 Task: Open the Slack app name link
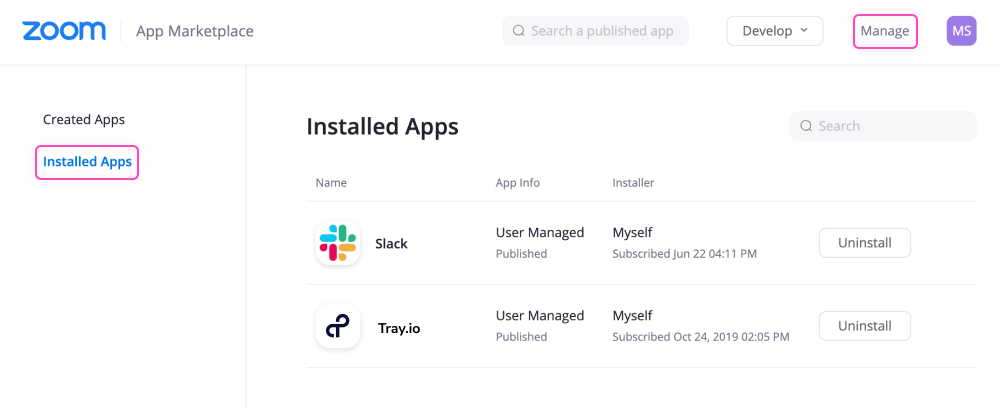click(x=391, y=244)
